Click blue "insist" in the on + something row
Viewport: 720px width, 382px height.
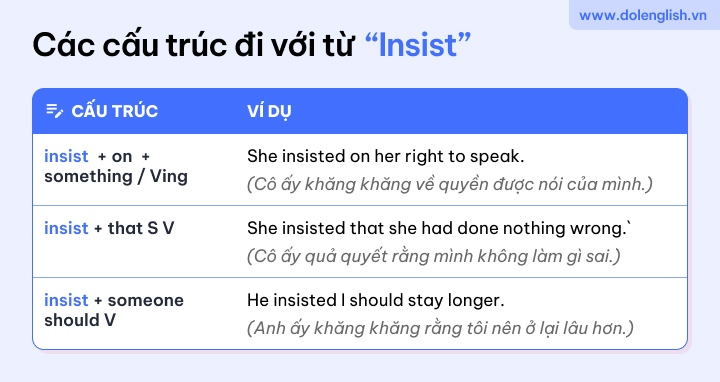66,157
